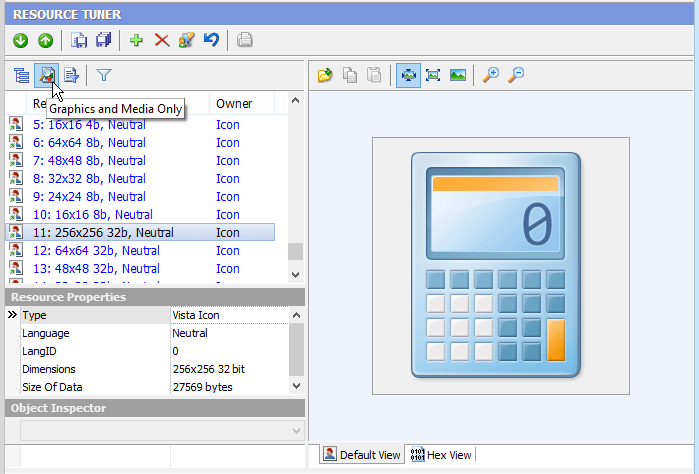Viewport: 699px width, 474px height.
Task: Select resource 6: 64x64 8b, Neutral
Action: 140,143
